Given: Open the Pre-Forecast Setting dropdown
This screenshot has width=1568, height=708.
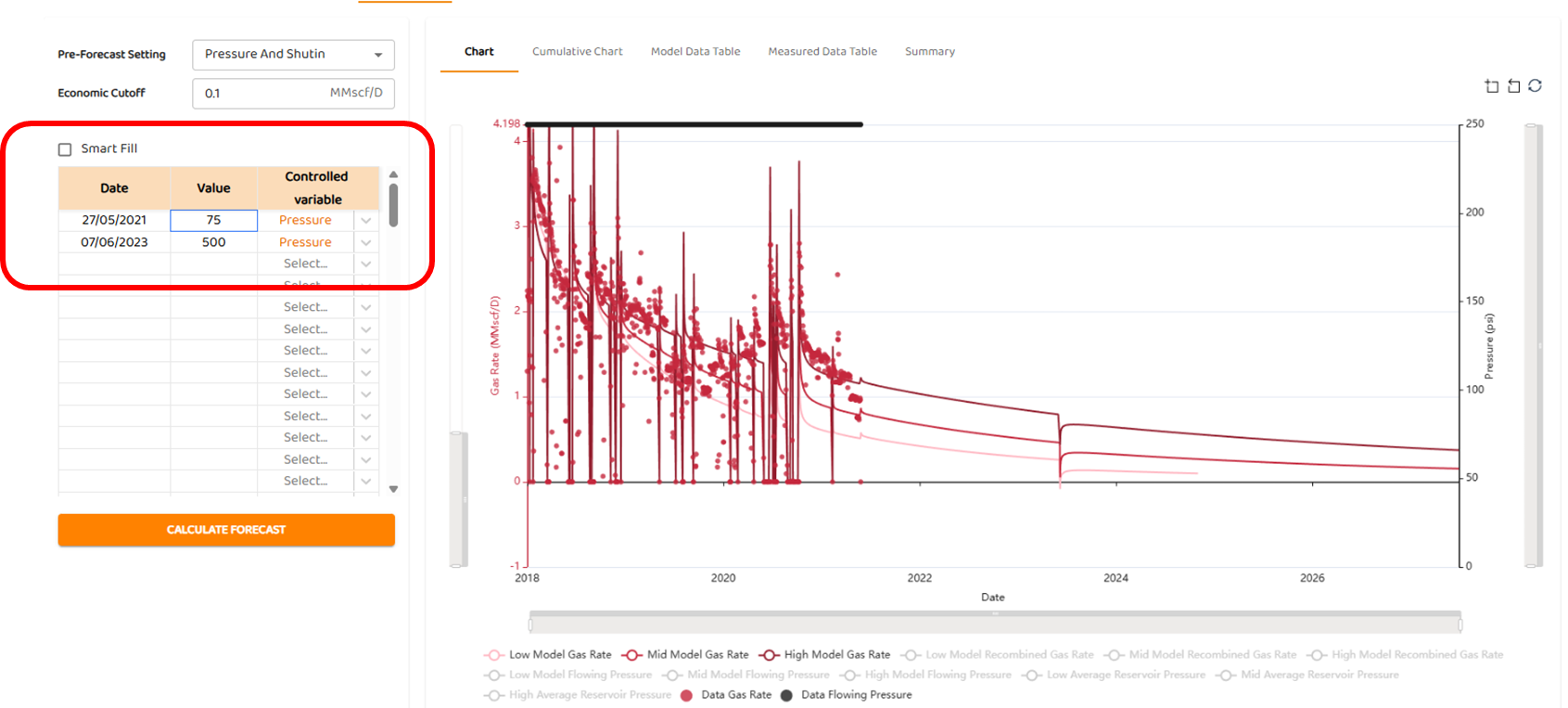Looking at the screenshot, I should 293,55.
